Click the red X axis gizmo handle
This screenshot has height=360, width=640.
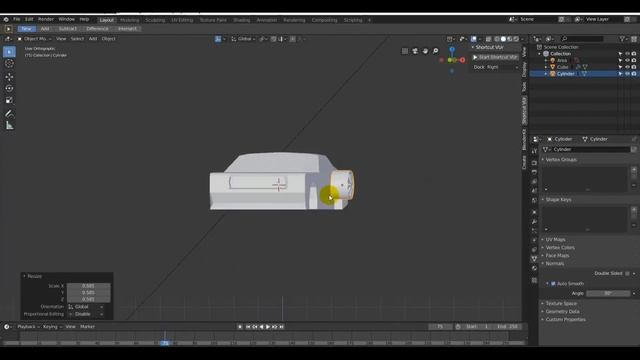(x=462, y=60)
